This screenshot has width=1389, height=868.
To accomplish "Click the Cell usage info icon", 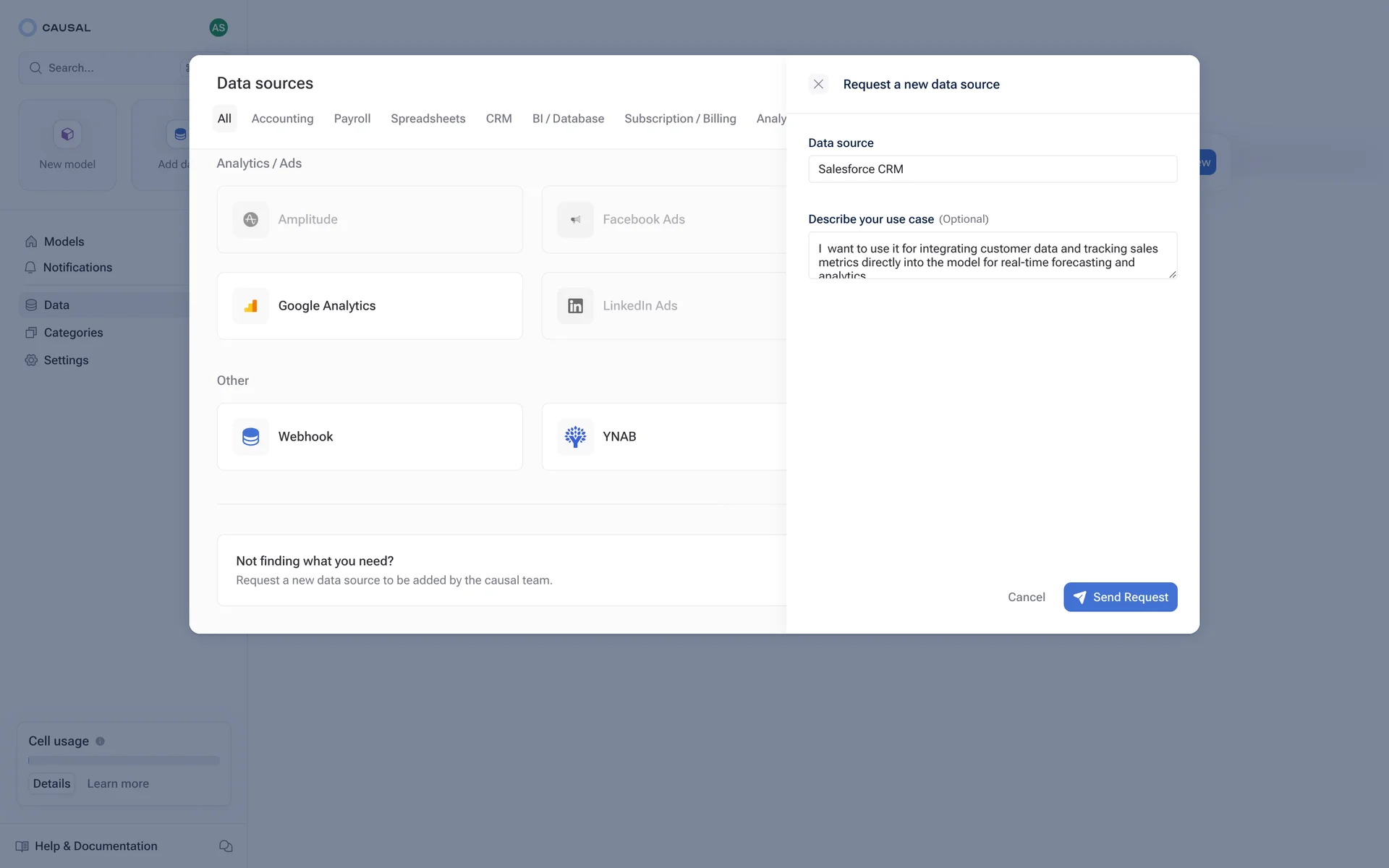I will 100,741.
